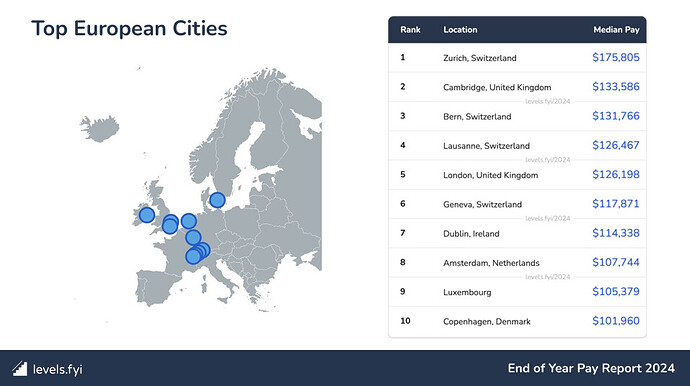
Task: Click the $107,744 median pay value
Action: [x=616, y=262]
